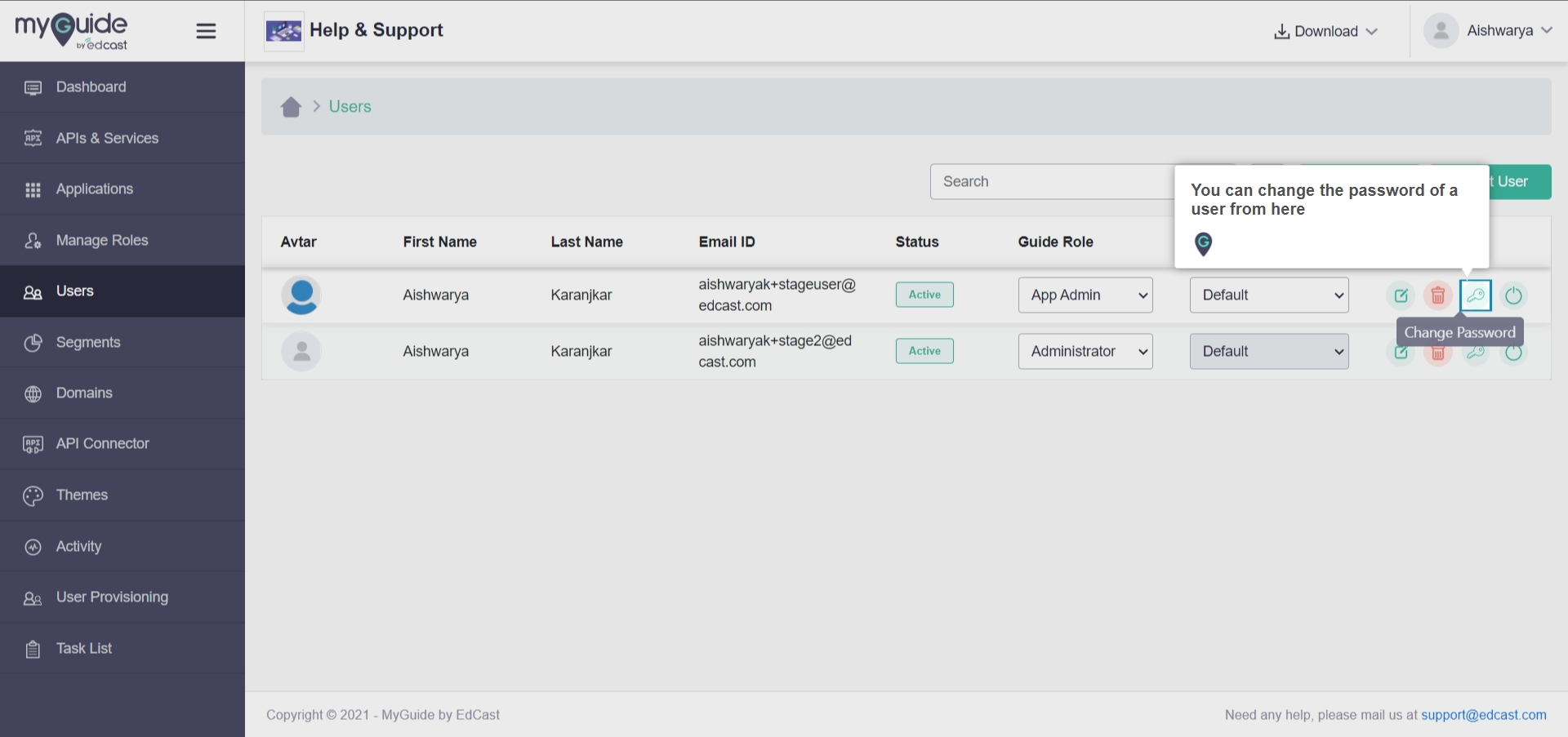Click the APIs & Services sidebar icon
1568x737 pixels.
pos(33,138)
